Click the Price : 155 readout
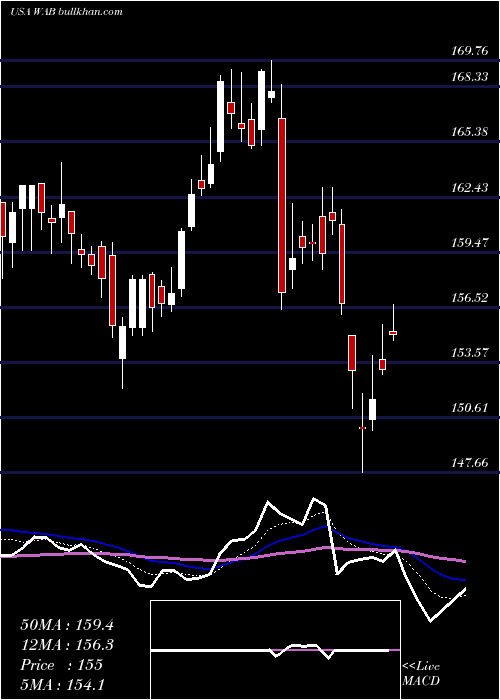The image size is (500, 700). coord(61,665)
